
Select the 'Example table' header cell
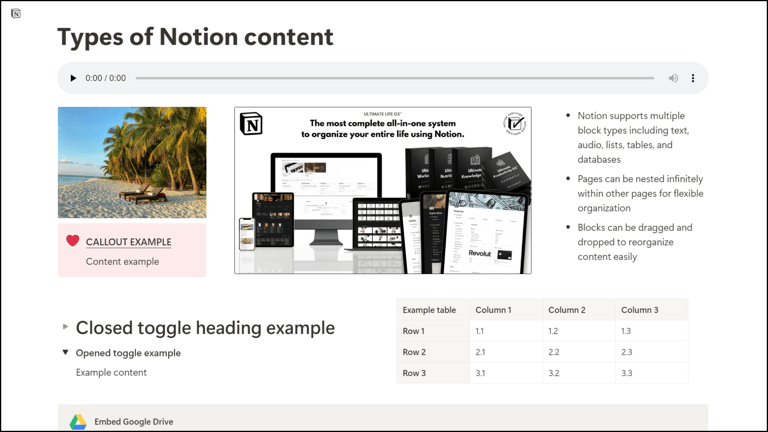click(x=433, y=310)
